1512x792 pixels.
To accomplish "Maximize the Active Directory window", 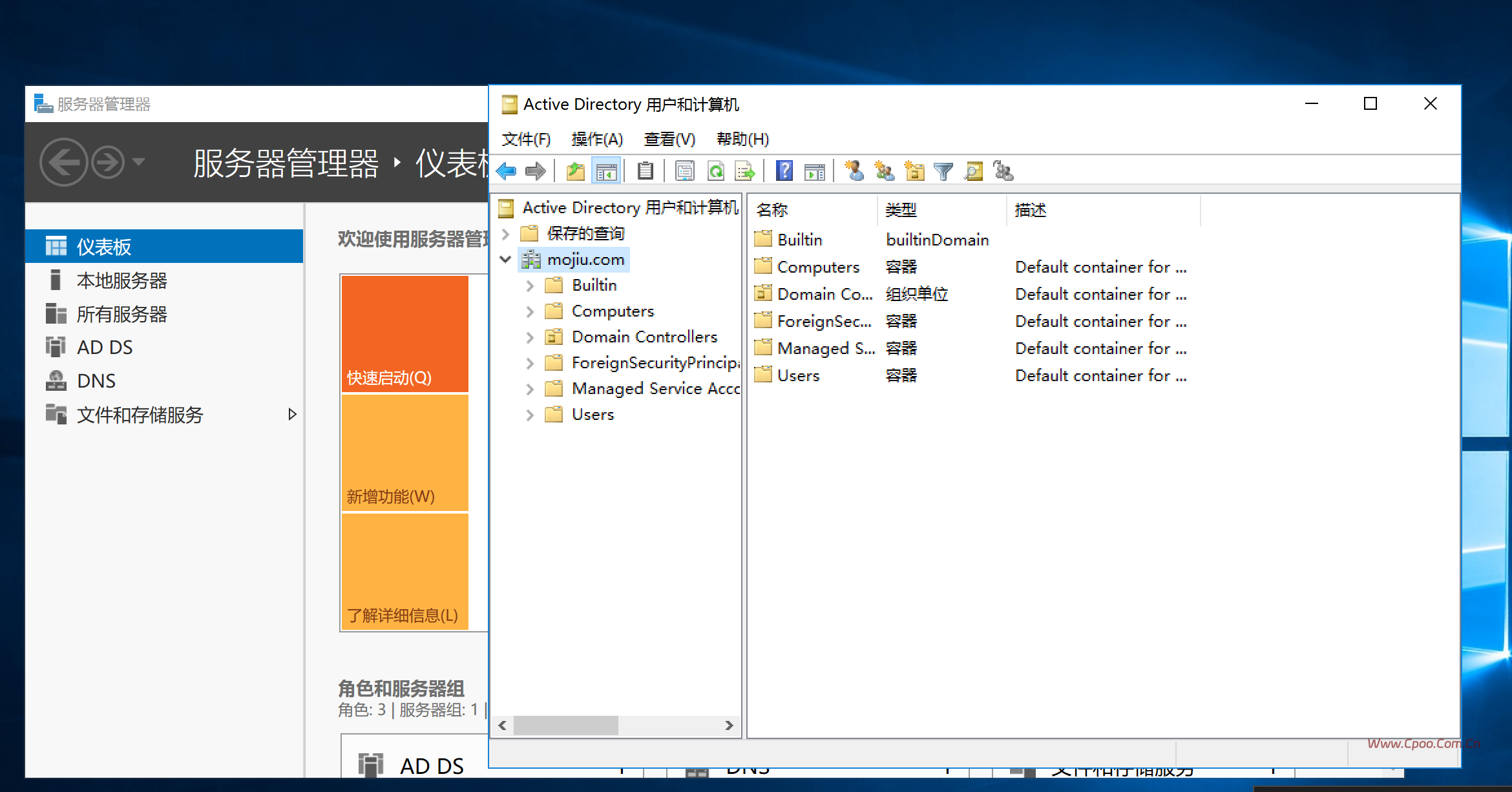I will tap(1370, 104).
